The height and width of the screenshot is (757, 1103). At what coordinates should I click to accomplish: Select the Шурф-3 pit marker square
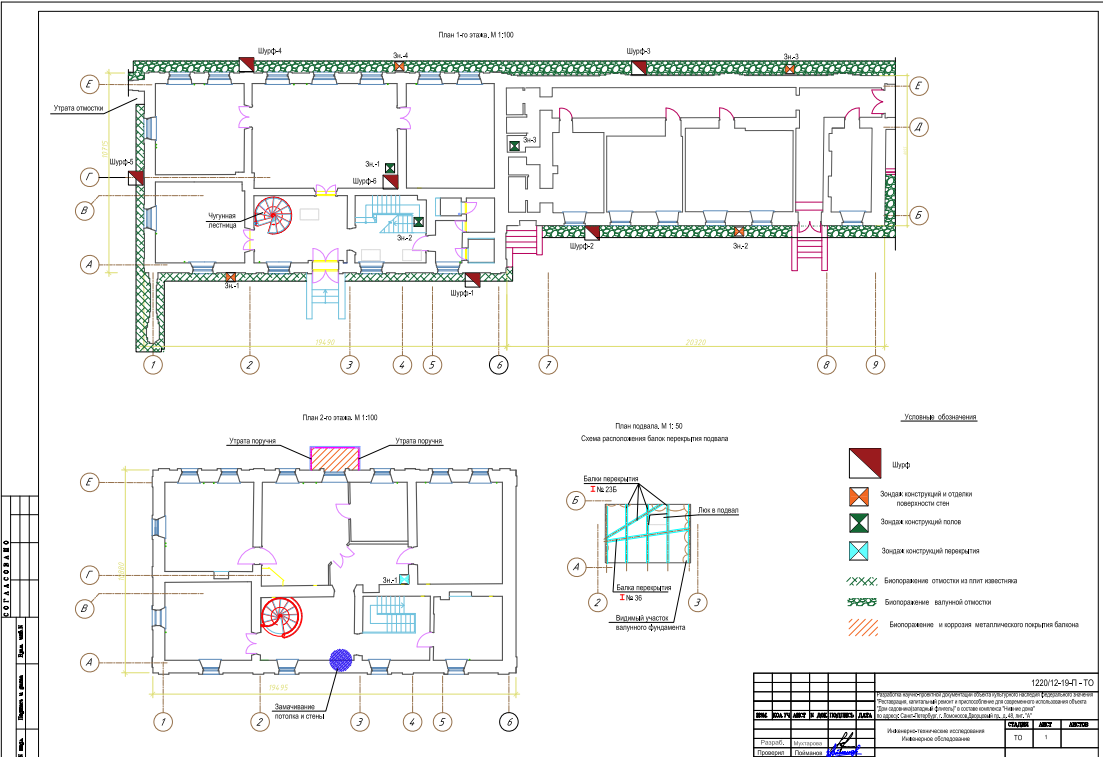coord(639,68)
